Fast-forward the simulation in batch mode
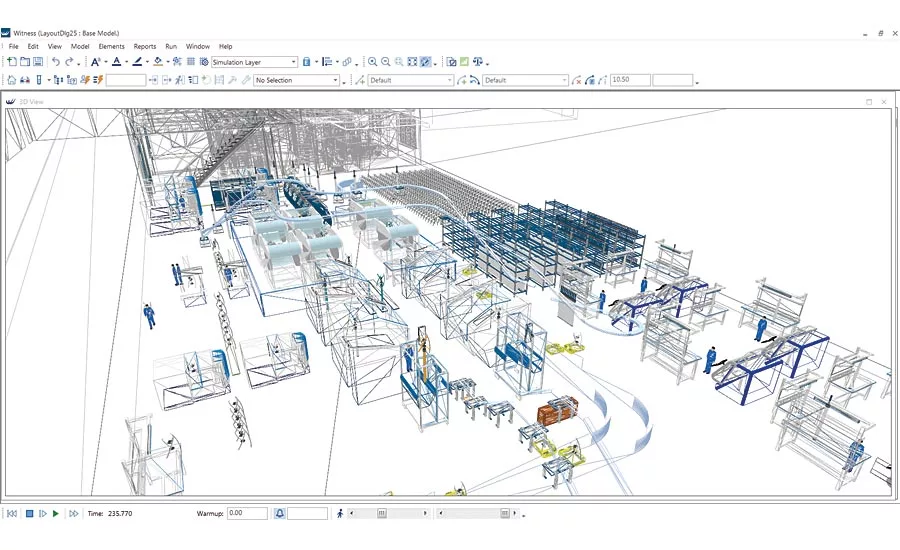The image size is (900, 550). pyautogui.click(x=73, y=513)
